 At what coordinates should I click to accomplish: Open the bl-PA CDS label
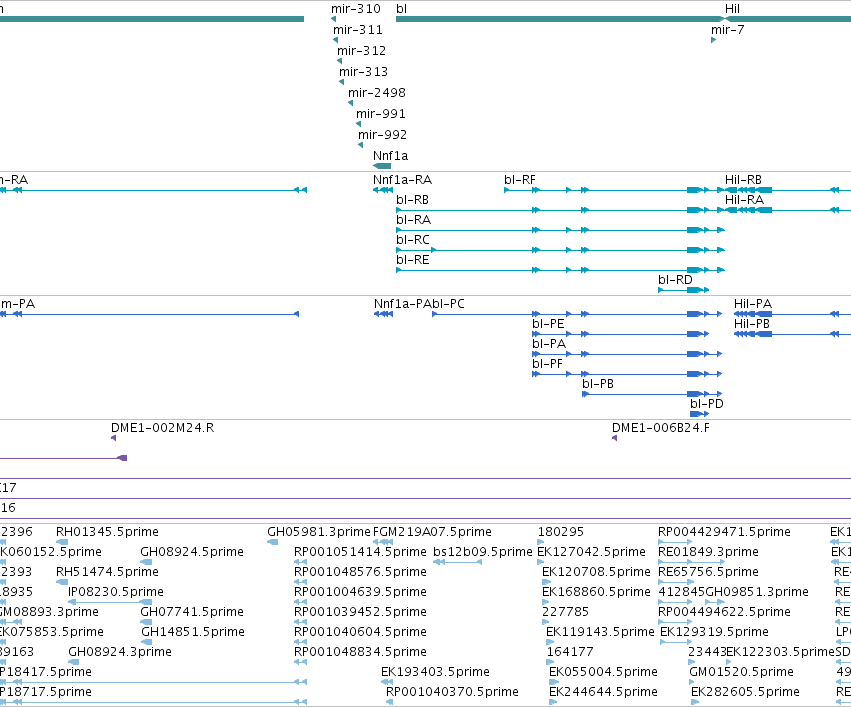(549, 344)
